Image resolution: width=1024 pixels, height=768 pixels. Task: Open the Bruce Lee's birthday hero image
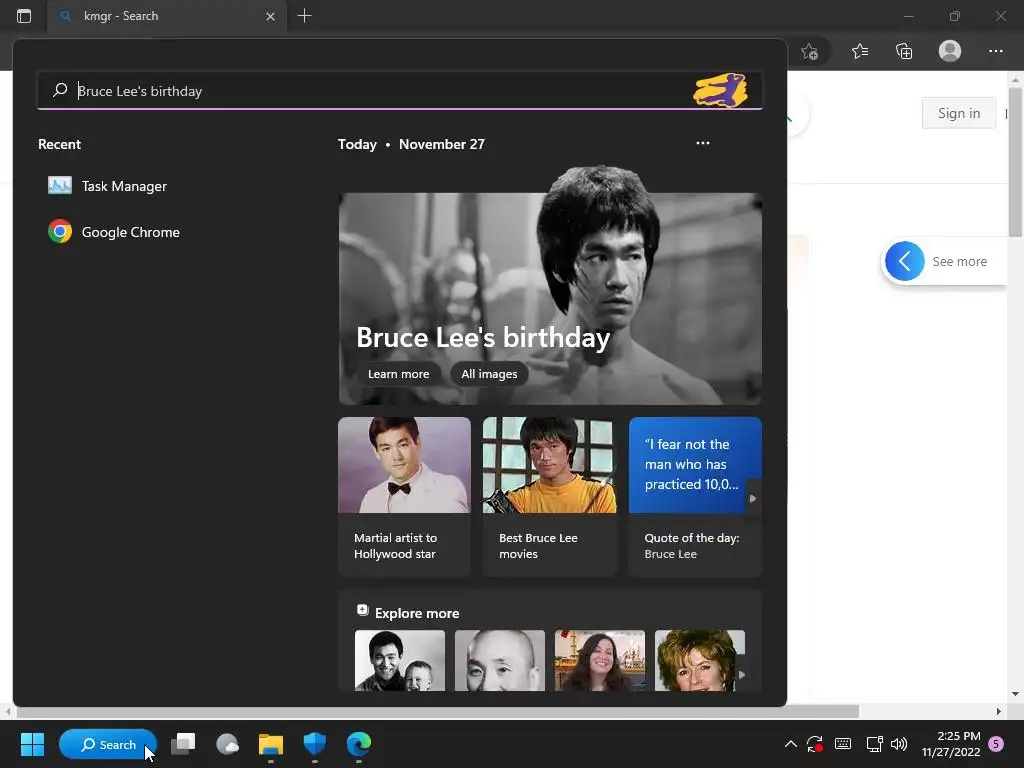click(x=550, y=287)
